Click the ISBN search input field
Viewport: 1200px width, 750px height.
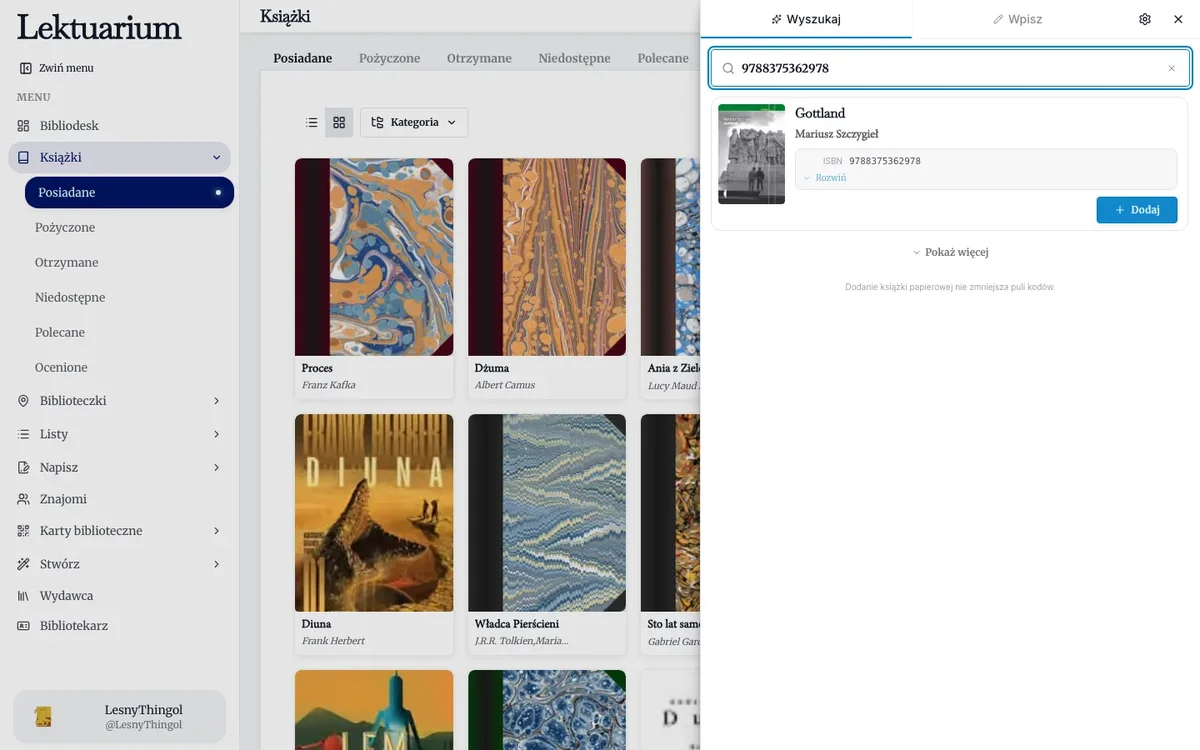pos(950,68)
